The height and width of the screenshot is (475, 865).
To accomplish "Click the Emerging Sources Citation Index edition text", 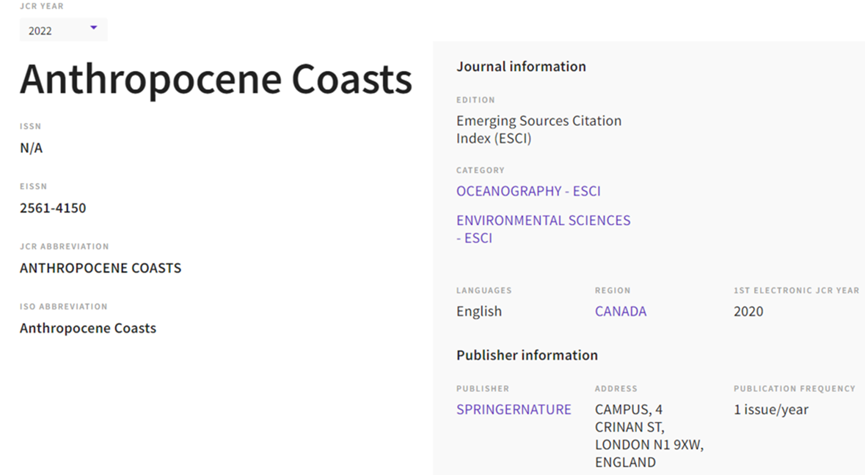I will pyautogui.click(x=538, y=129).
